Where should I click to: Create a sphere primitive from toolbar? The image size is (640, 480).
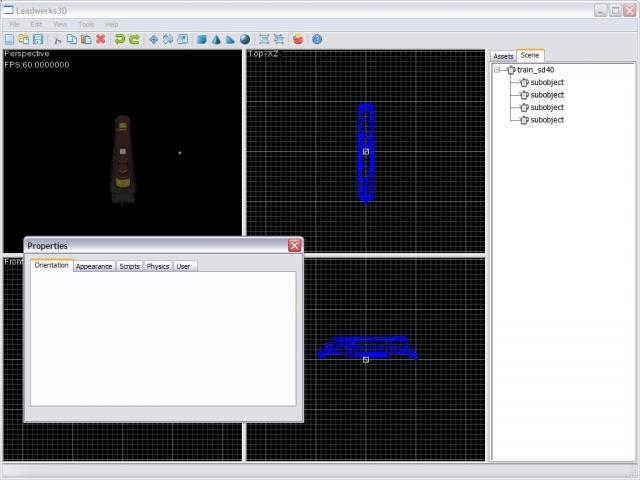(x=244, y=40)
